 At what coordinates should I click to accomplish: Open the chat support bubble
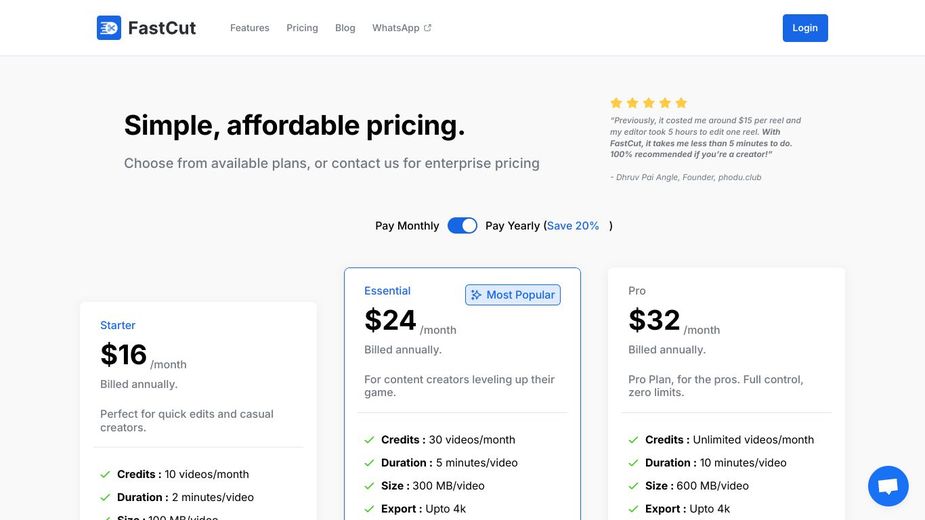pos(887,486)
